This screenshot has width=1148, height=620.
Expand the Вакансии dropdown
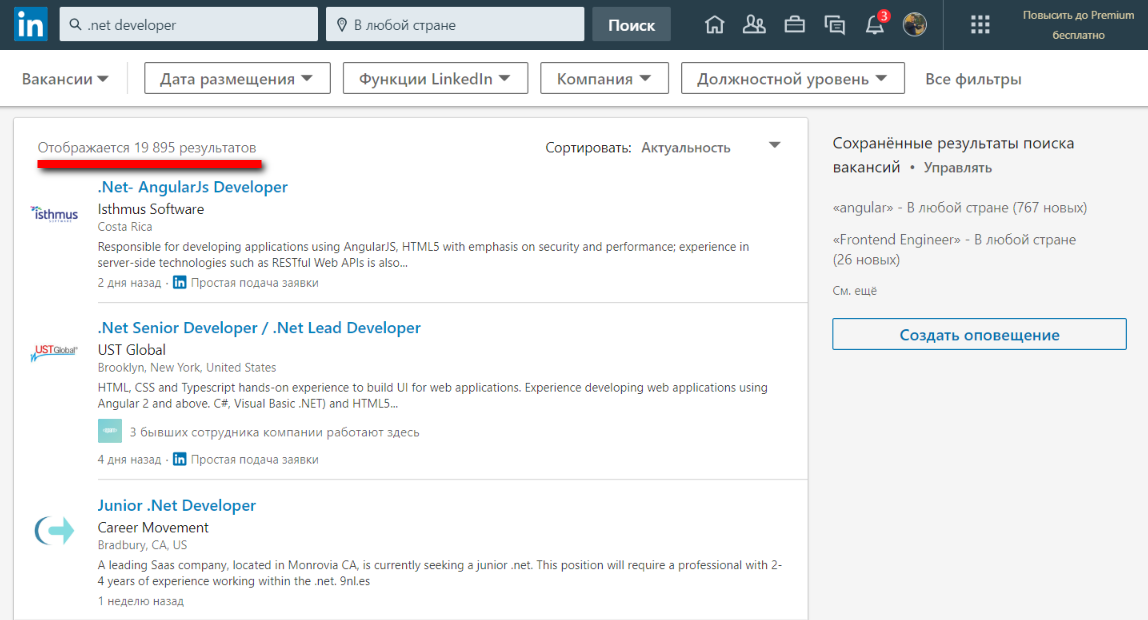[65, 79]
